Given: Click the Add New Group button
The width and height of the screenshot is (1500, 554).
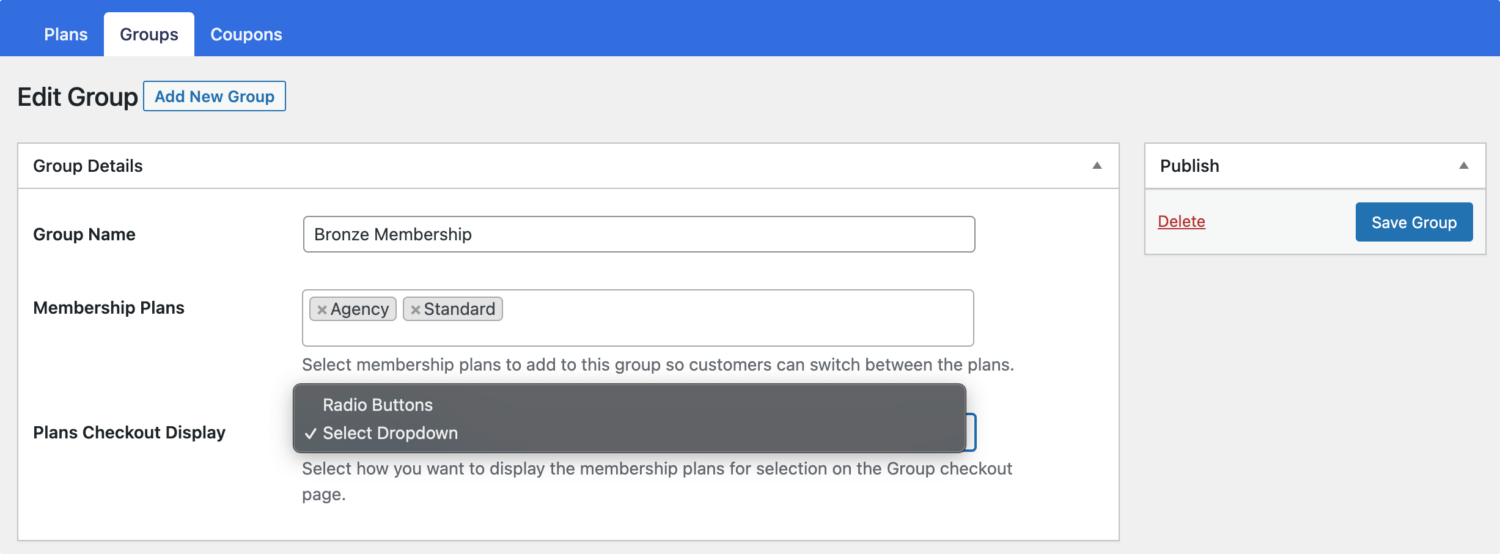Looking at the screenshot, I should (215, 97).
